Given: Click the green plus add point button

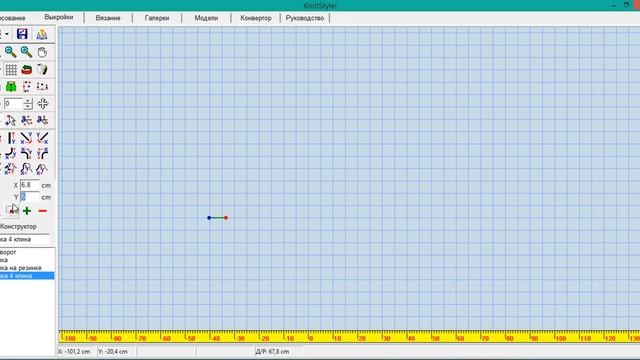Looking at the screenshot, I should click(x=27, y=211).
